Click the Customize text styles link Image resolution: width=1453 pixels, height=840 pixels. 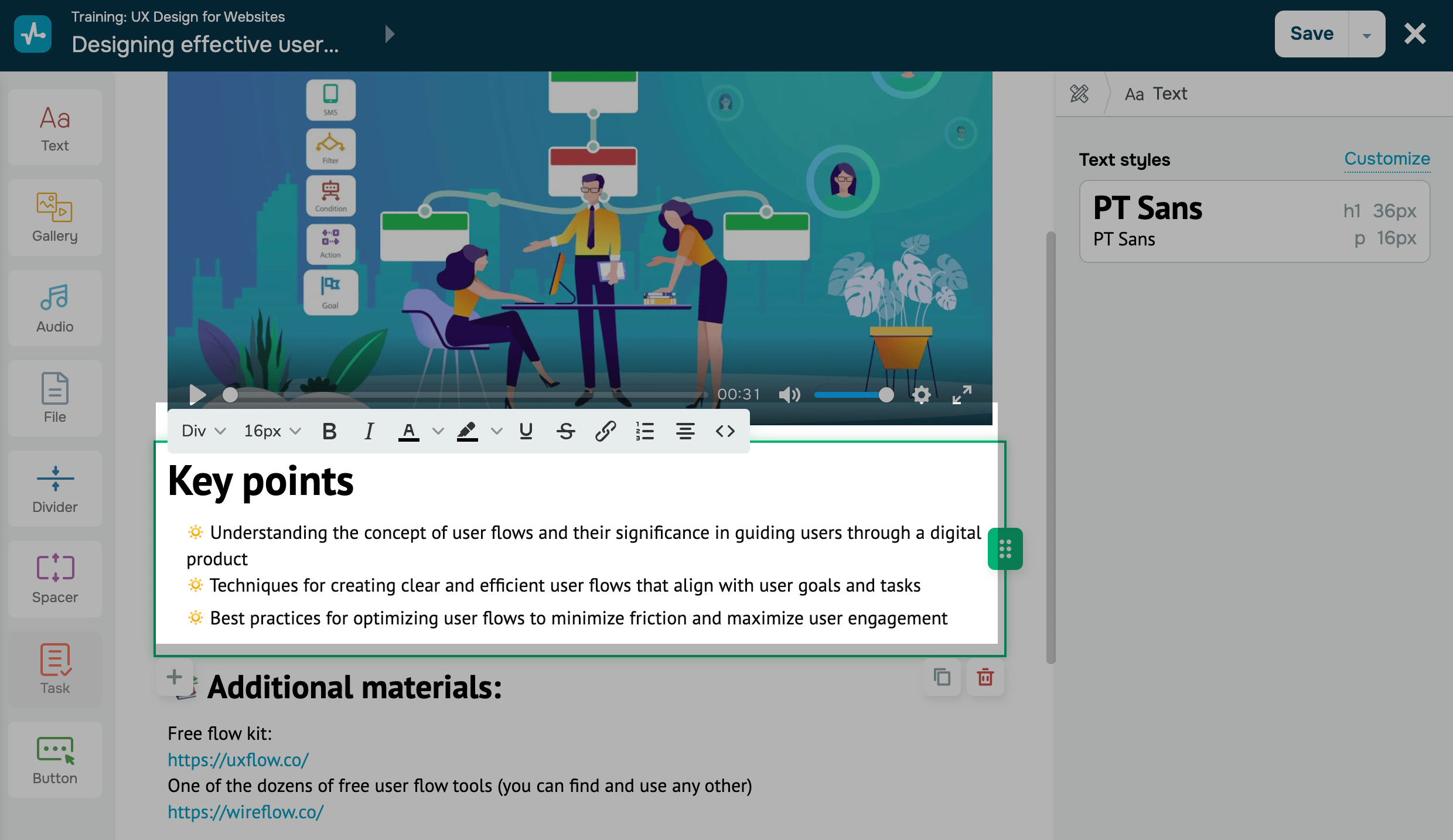coord(1387,159)
